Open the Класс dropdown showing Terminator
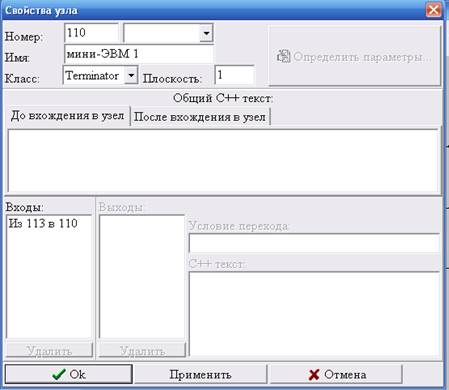449x390 pixels. click(x=131, y=75)
